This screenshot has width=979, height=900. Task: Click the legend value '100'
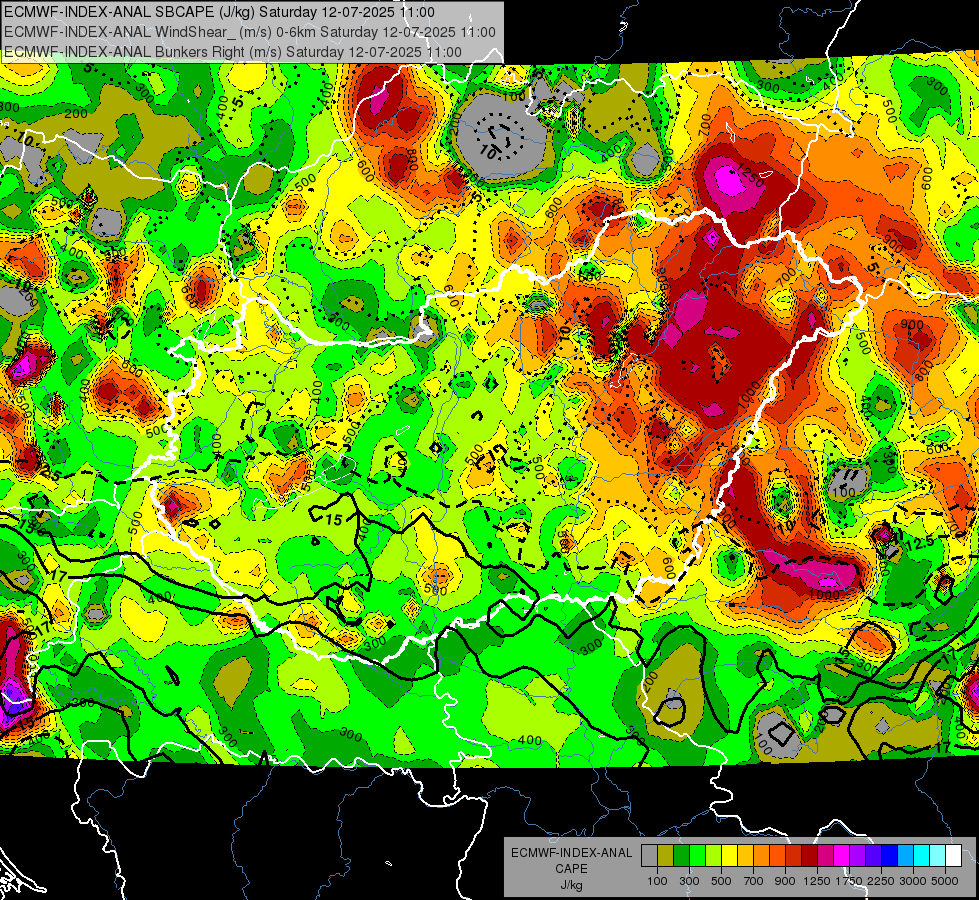tap(657, 881)
